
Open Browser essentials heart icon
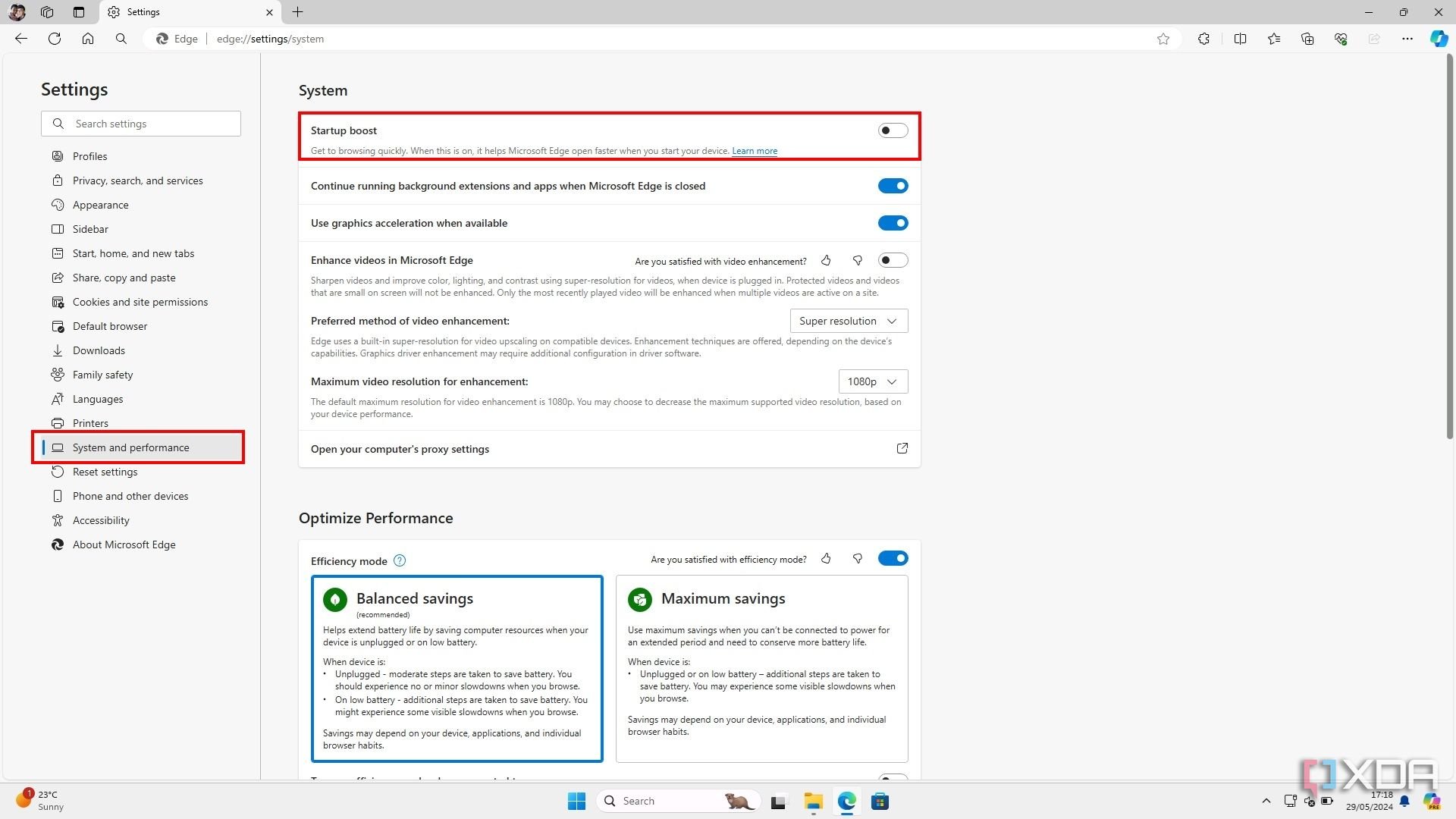click(x=1341, y=39)
